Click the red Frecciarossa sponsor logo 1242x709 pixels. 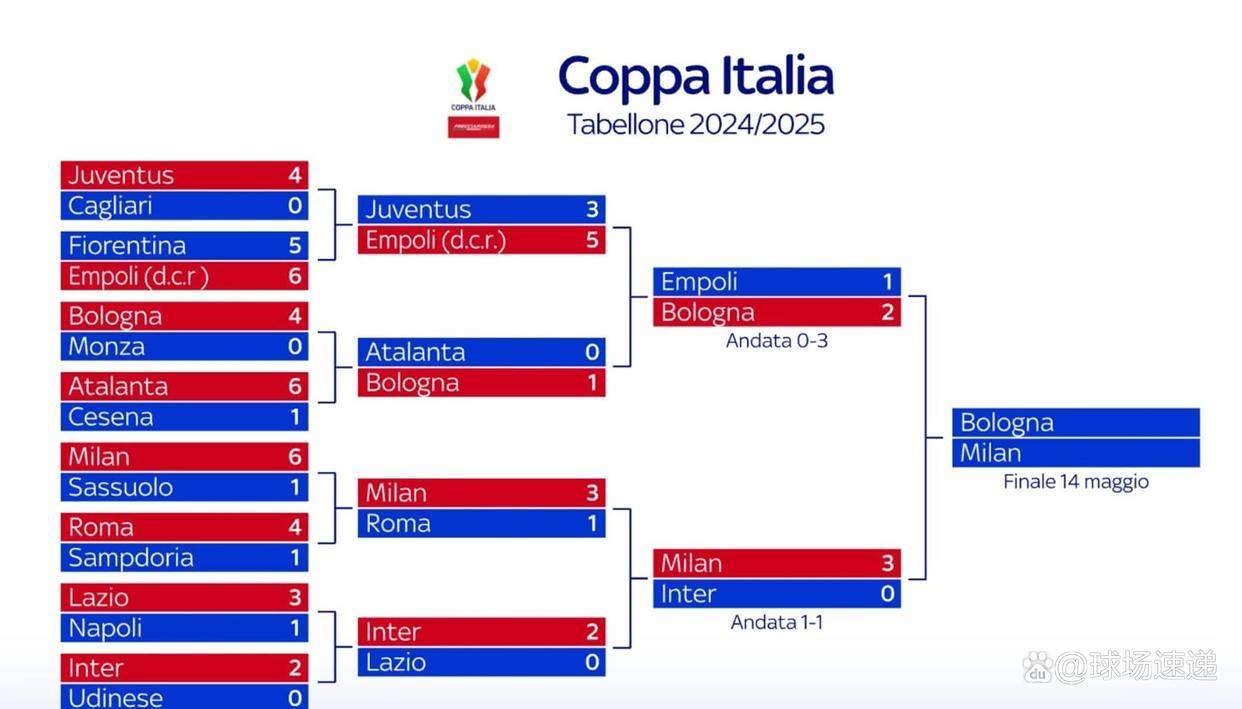474,127
